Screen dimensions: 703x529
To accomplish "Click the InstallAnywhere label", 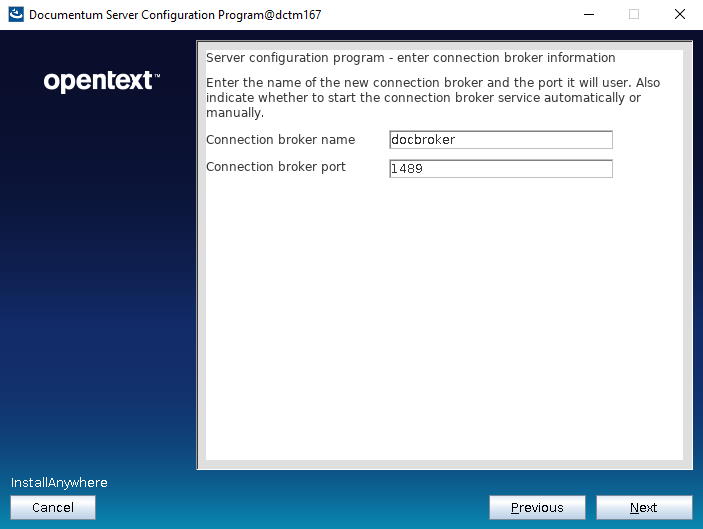I will pyautogui.click(x=59, y=483).
